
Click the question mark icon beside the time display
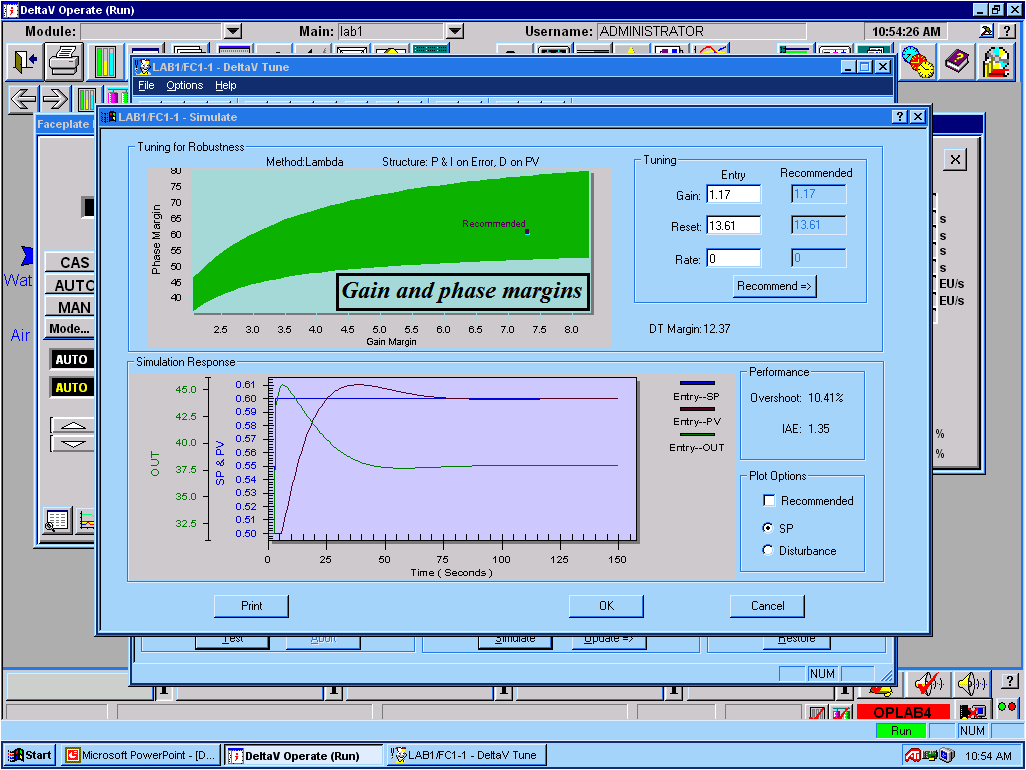pyautogui.click(x=1008, y=31)
